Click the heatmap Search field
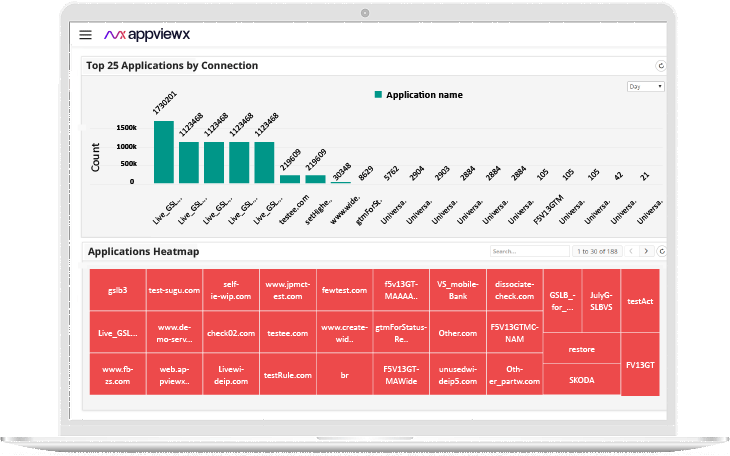This screenshot has width=730, height=456. coord(528,251)
